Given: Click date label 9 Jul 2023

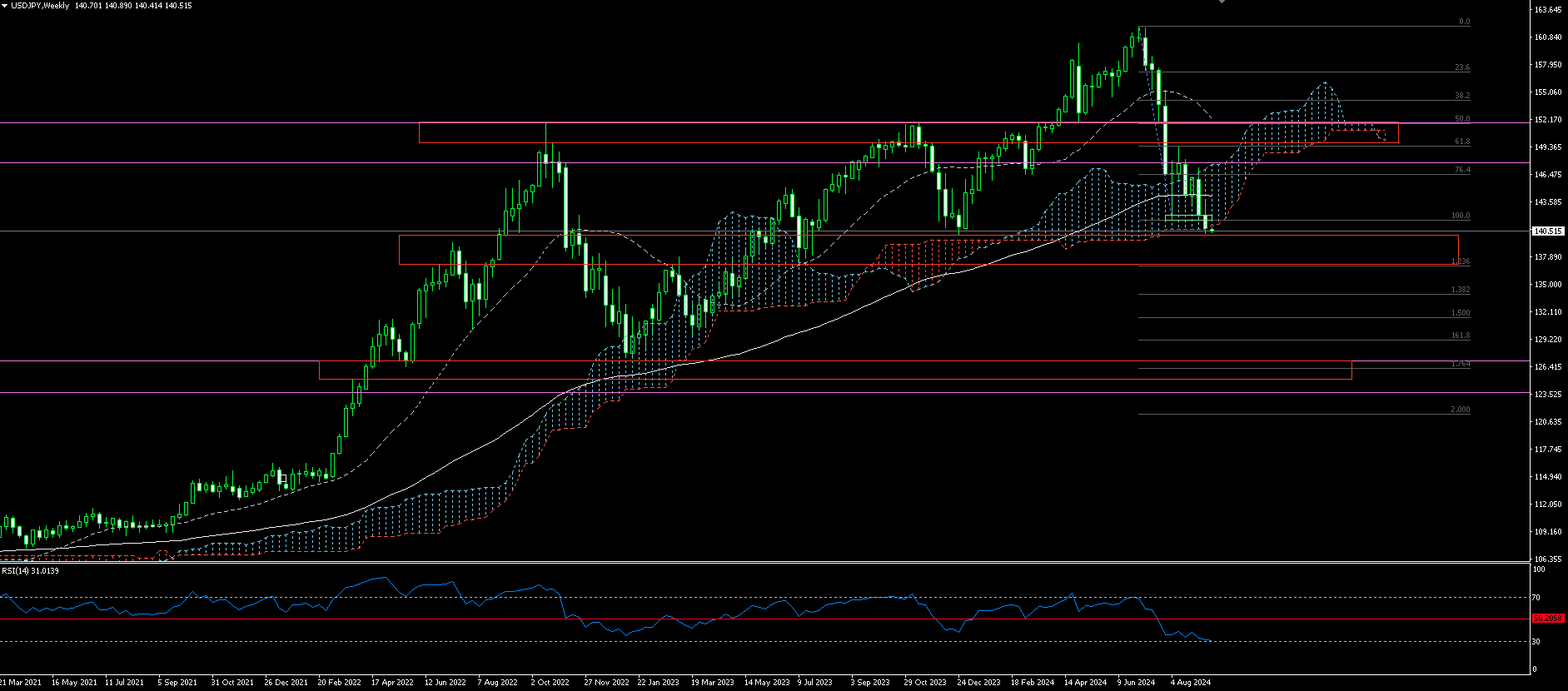Looking at the screenshot, I should 815,683.
